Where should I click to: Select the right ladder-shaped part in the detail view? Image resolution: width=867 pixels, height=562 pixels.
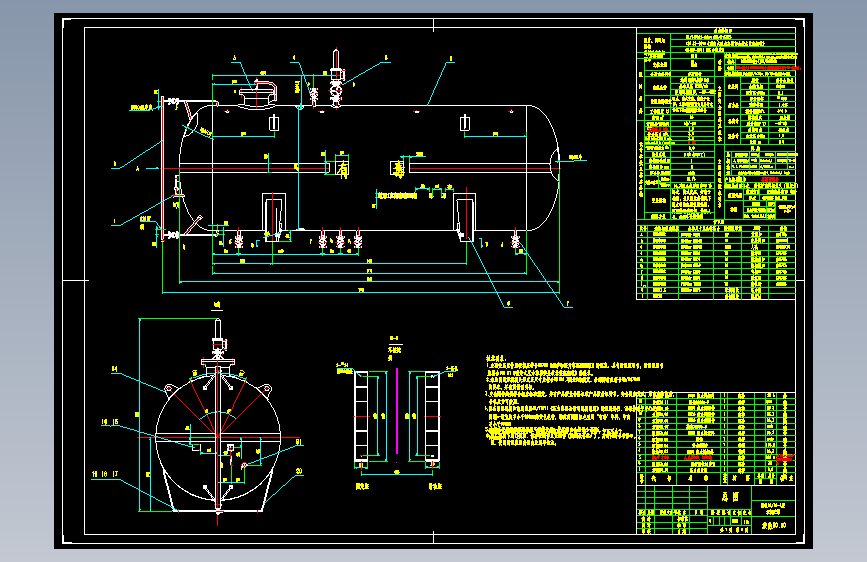[432, 416]
